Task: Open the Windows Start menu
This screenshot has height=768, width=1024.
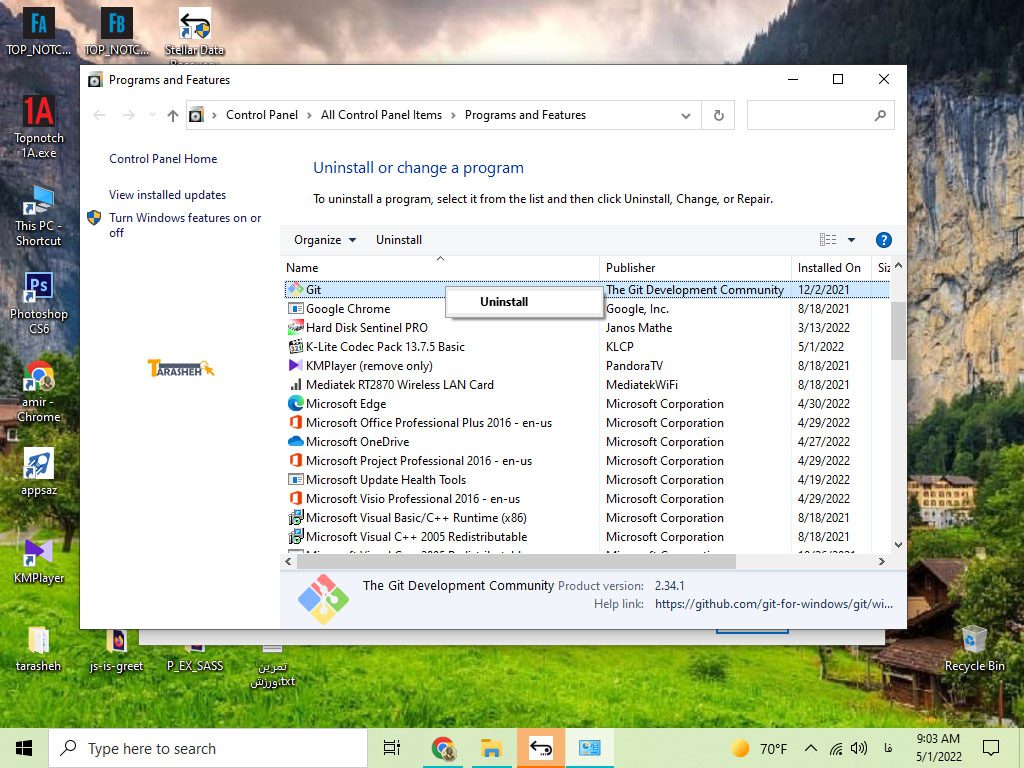Action: pos(24,748)
